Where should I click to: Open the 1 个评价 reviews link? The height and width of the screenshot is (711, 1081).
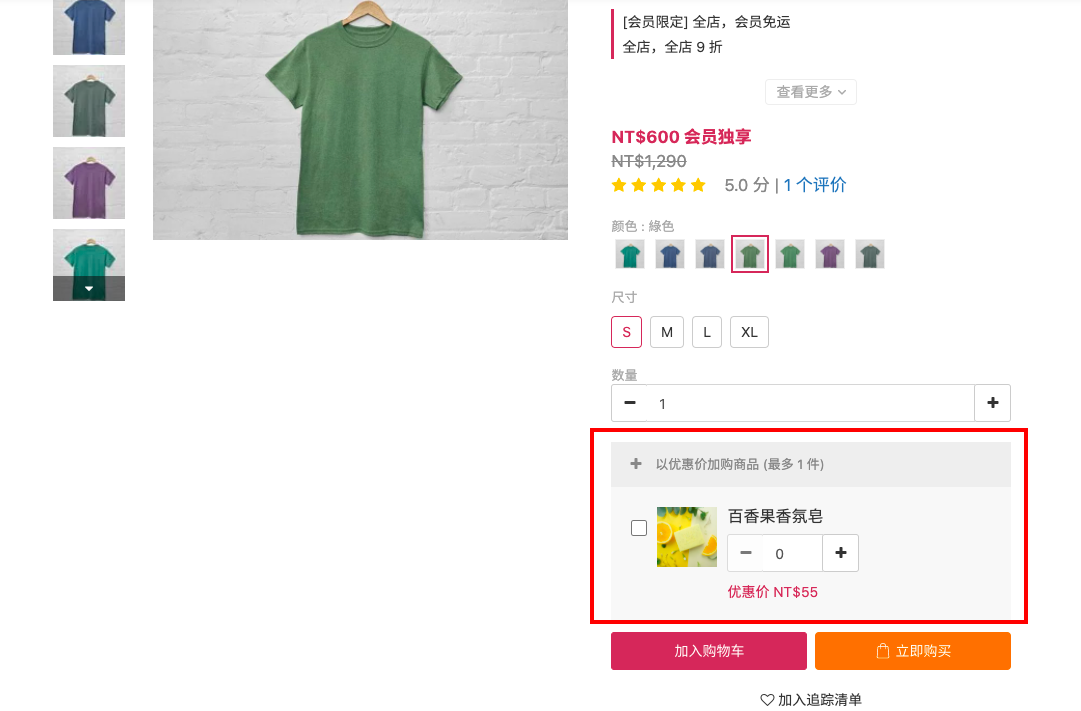pos(815,185)
